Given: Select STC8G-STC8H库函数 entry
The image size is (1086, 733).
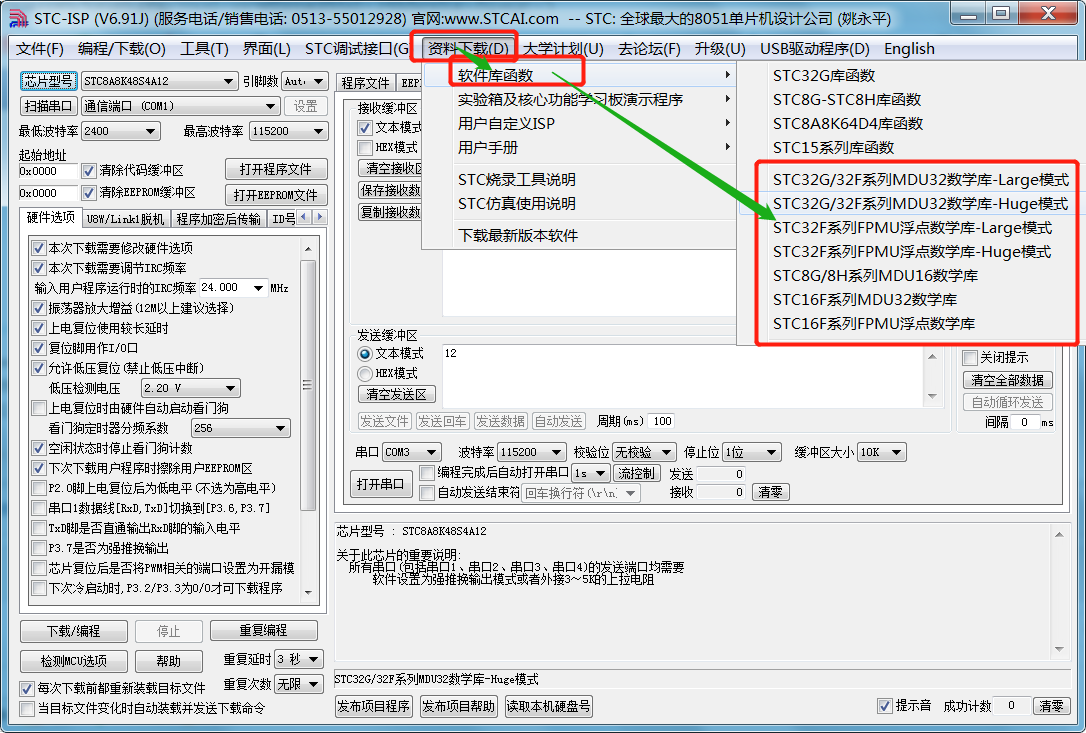Looking at the screenshot, I should (846, 100).
